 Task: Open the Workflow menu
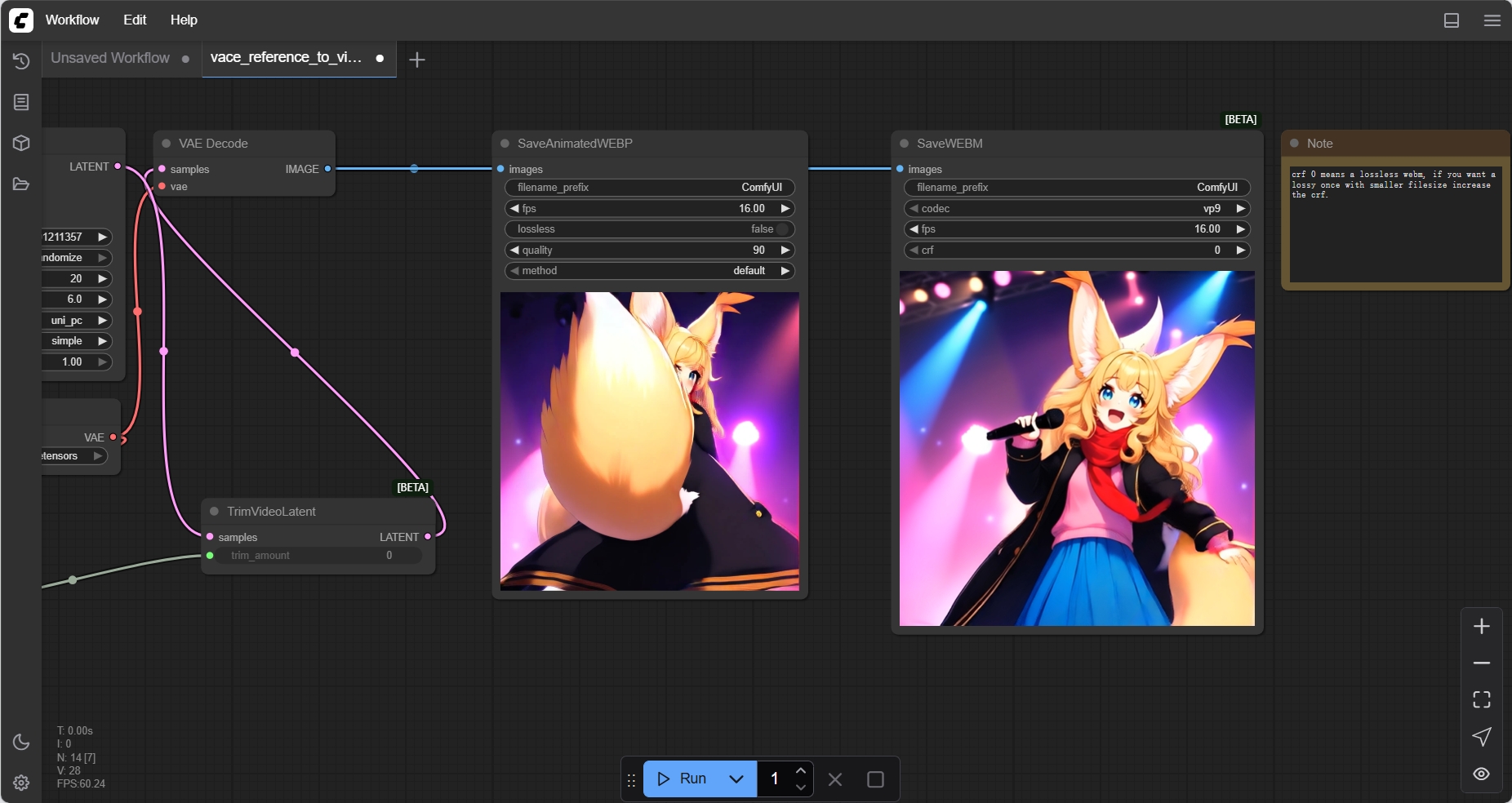pyautogui.click(x=72, y=20)
